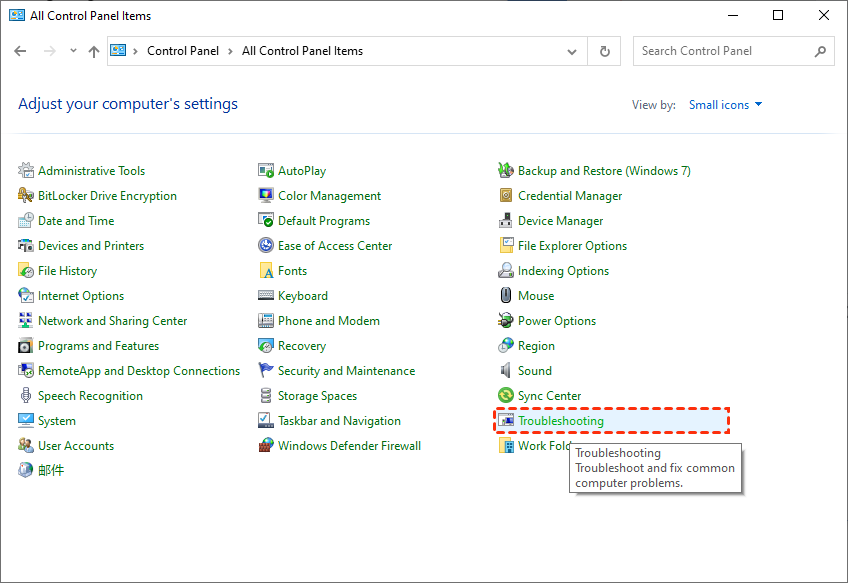Click the Power Options icon
The height and width of the screenshot is (583, 848).
pyautogui.click(x=506, y=321)
